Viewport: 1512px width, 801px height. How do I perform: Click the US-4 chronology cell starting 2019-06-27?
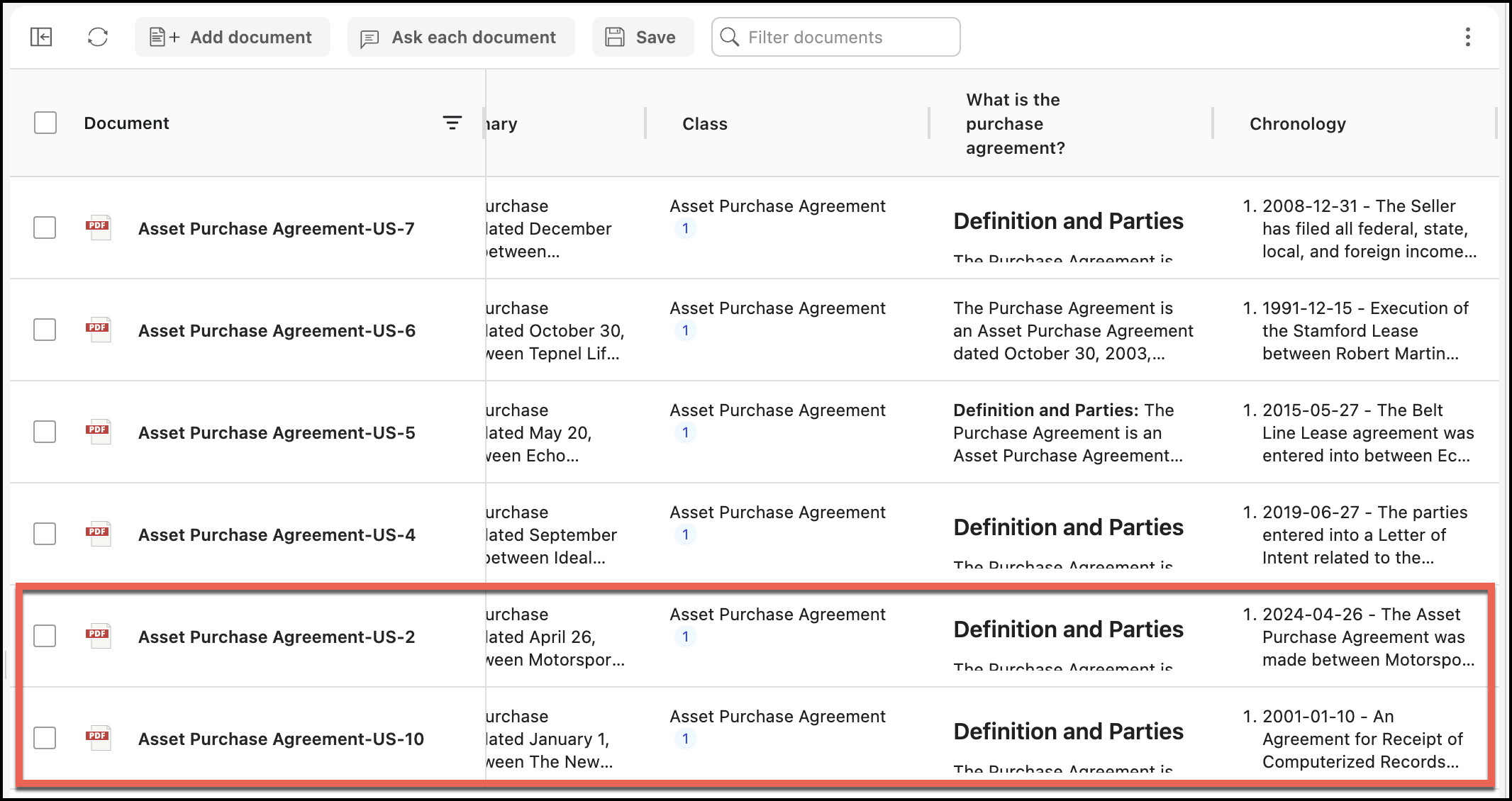(x=1356, y=534)
